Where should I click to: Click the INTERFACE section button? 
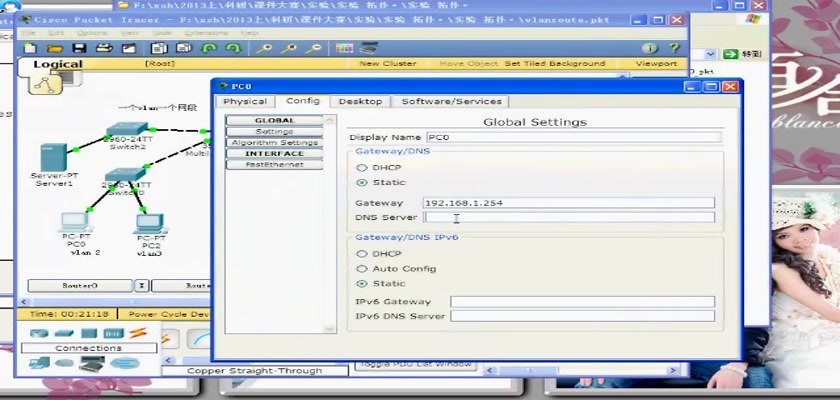click(275, 154)
